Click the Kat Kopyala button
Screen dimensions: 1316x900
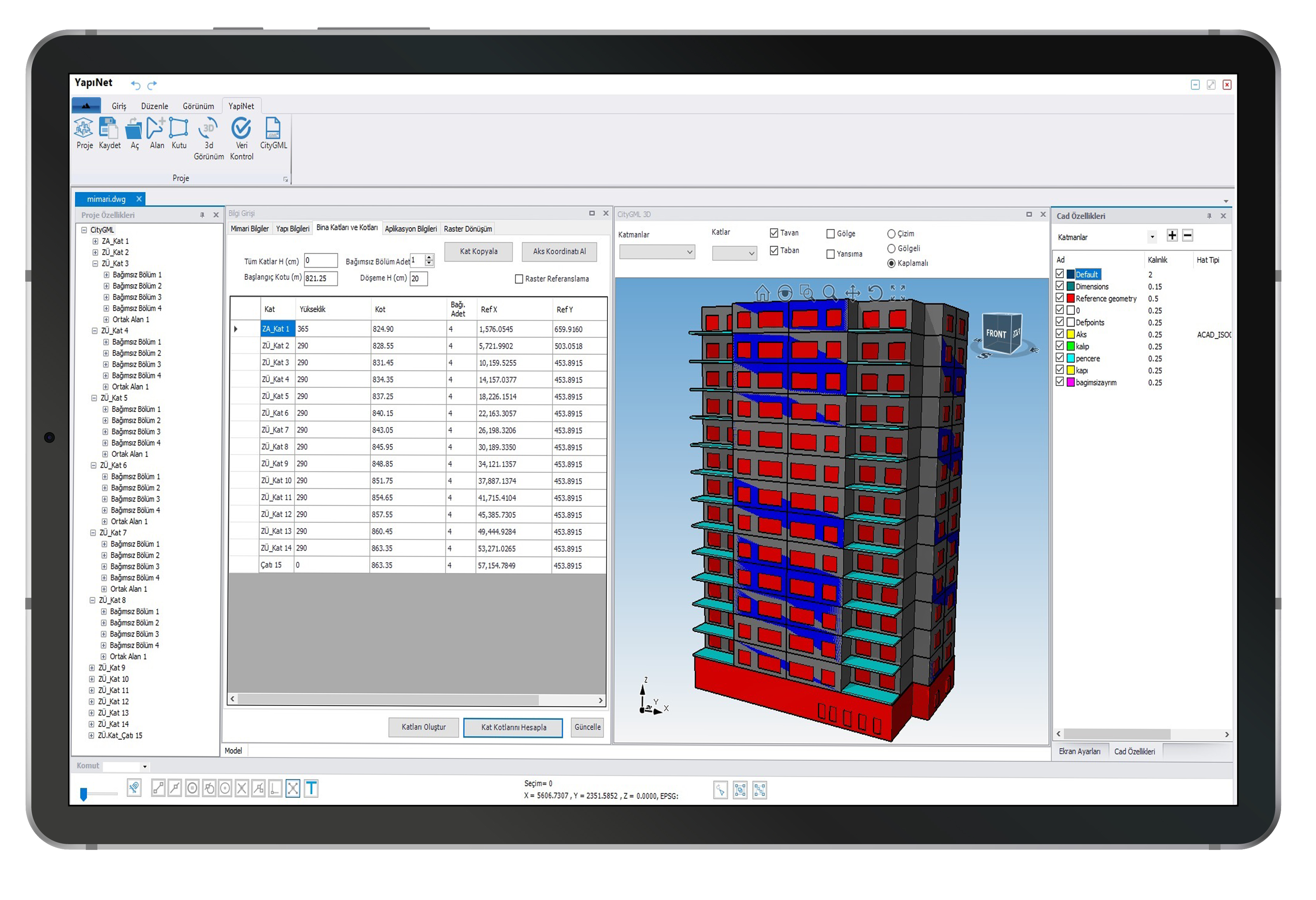coord(478,251)
